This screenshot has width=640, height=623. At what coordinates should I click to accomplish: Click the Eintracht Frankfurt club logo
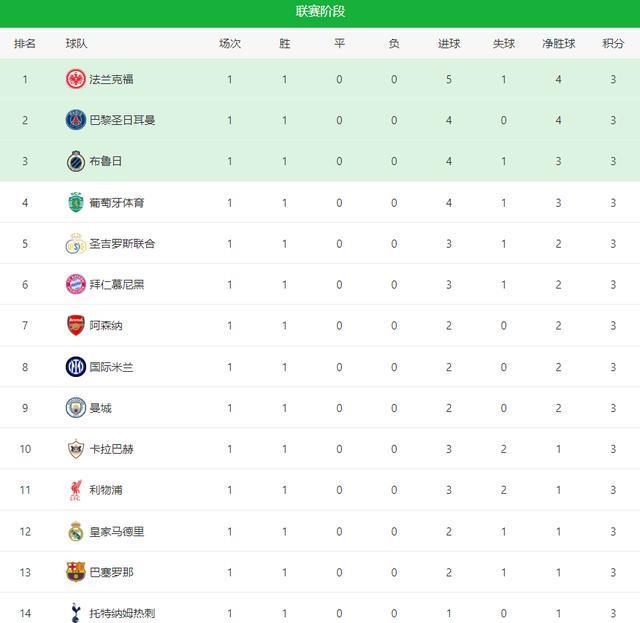coord(76,79)
